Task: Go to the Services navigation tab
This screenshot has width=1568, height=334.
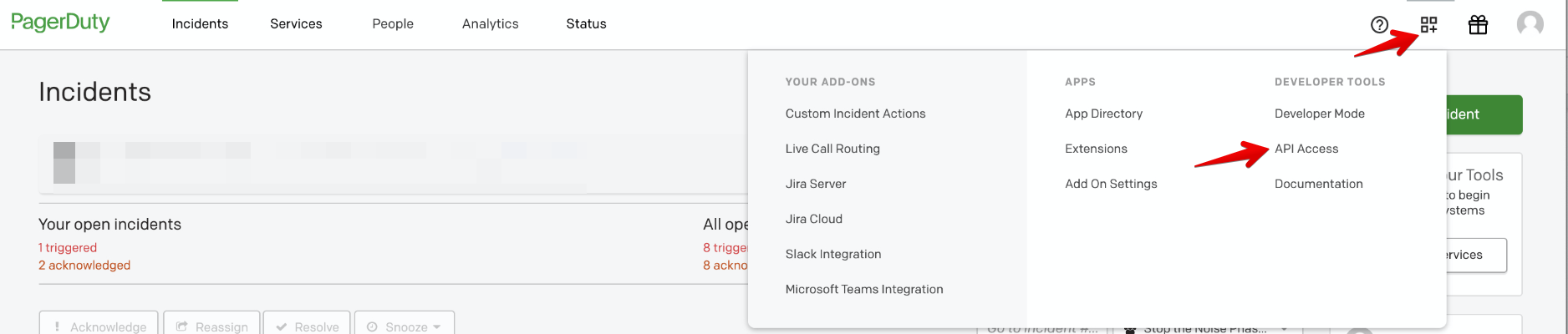Action: tap(296, 24)
